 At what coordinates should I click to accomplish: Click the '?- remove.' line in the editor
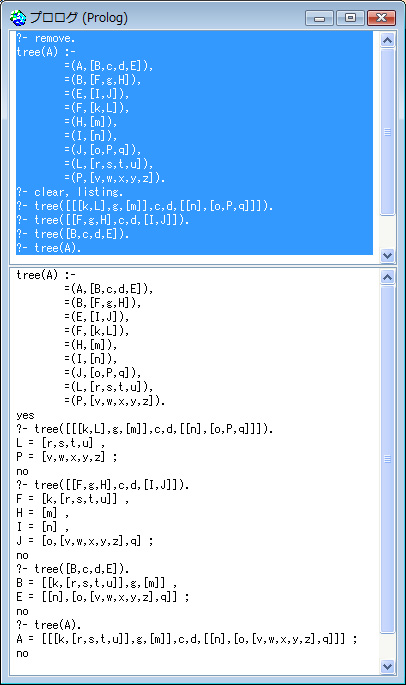(46, 38)
